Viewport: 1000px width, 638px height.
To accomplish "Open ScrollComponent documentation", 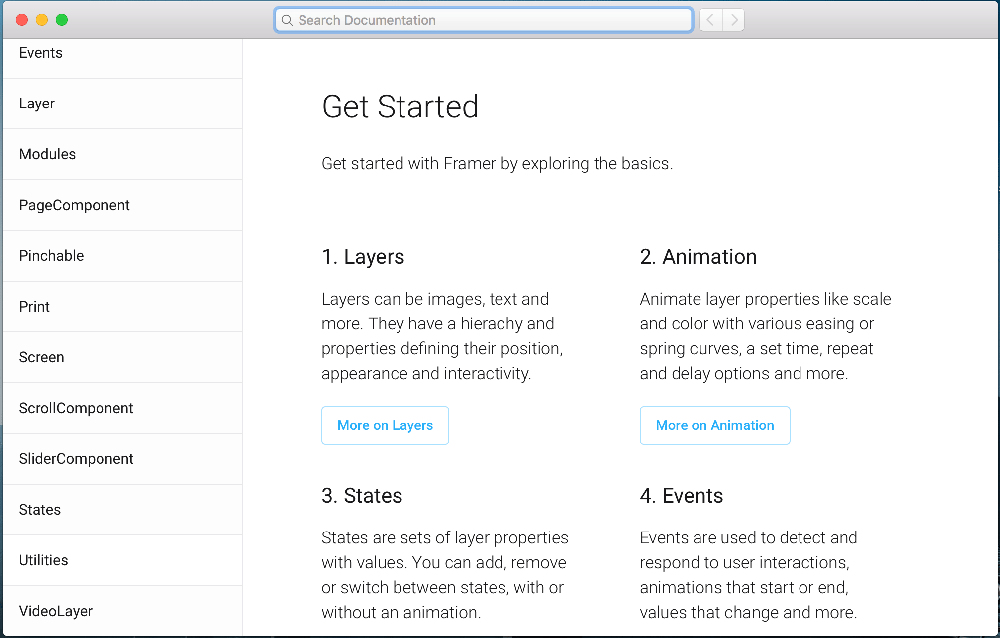I will pos(76,408).
